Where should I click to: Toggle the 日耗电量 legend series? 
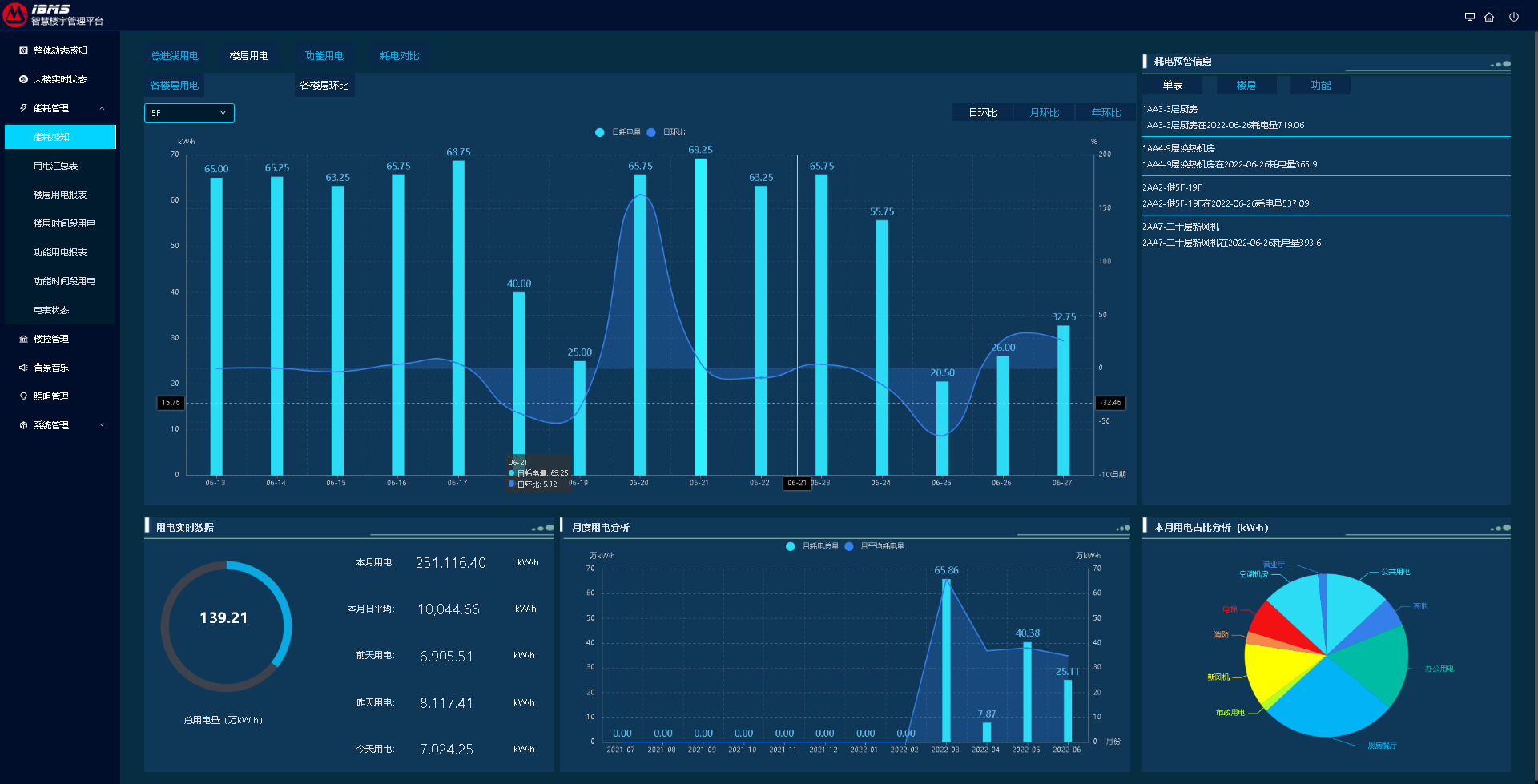[618, 132]
